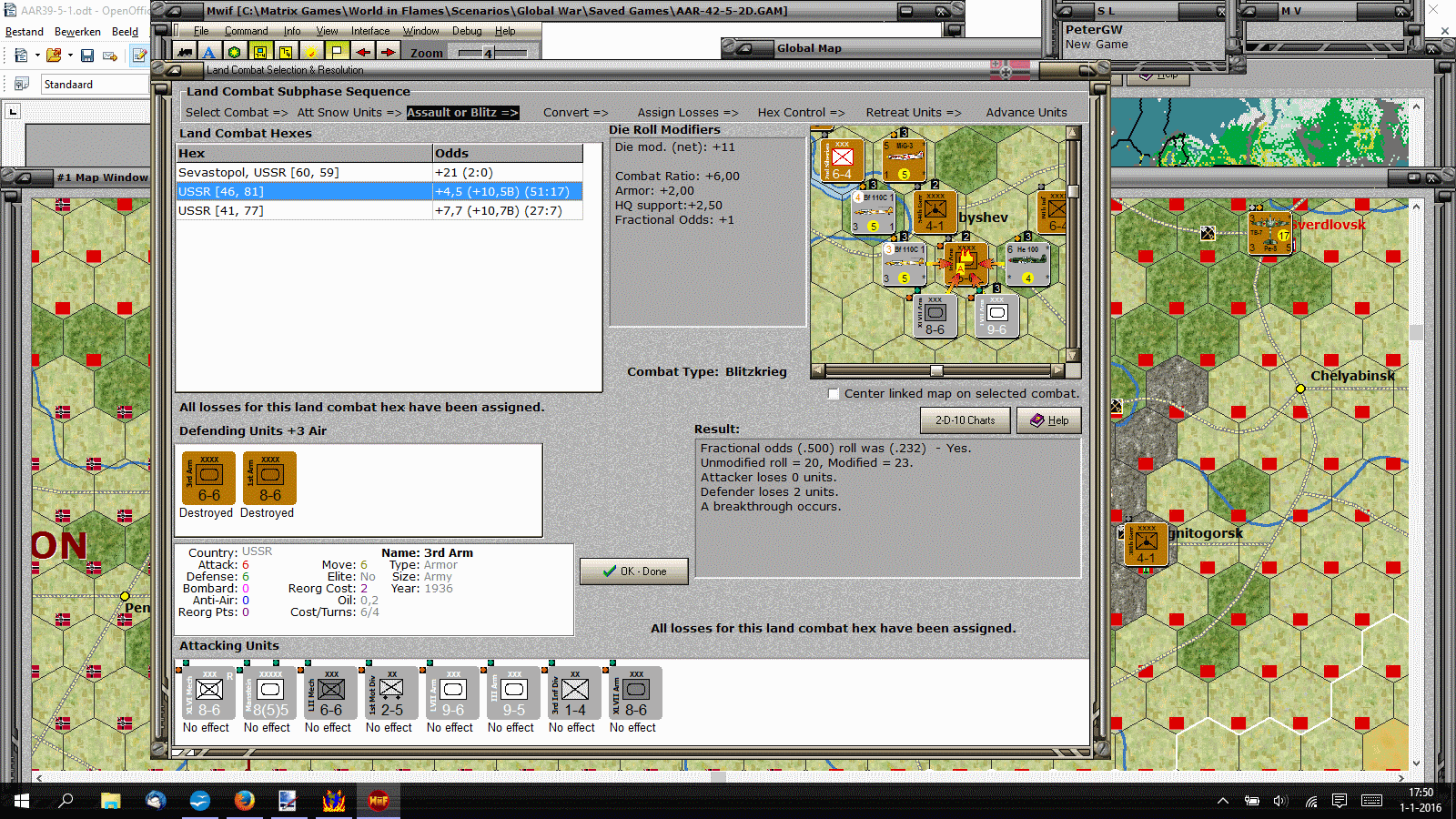Expand the open document dropdown arrow in OpenOffice

70,56
